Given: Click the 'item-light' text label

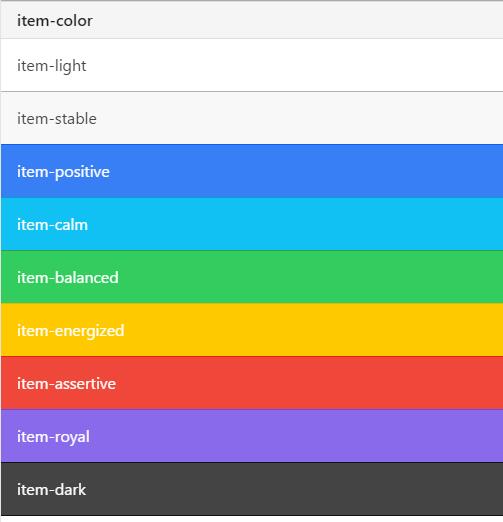Looking at the screenshot, I should (x=52, y=66).
